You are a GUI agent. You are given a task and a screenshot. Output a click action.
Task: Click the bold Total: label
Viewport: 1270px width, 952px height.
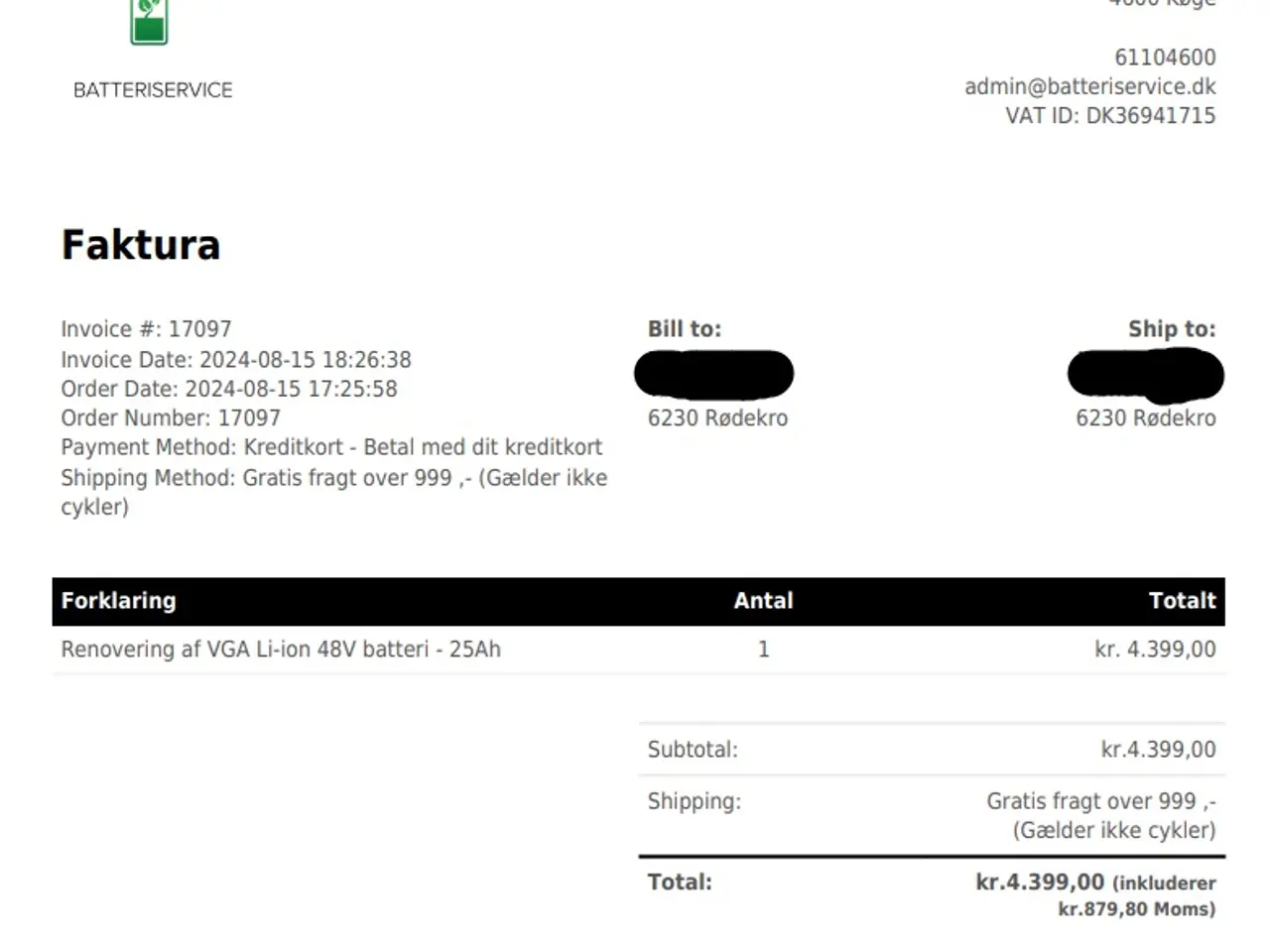680,882
